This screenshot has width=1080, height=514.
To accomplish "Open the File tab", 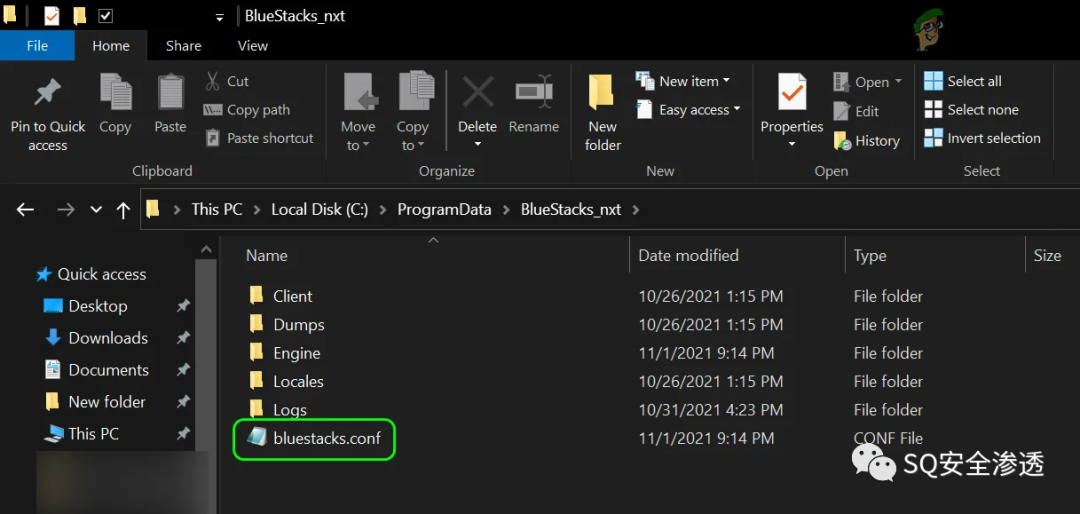I will [x=37, y=46].
